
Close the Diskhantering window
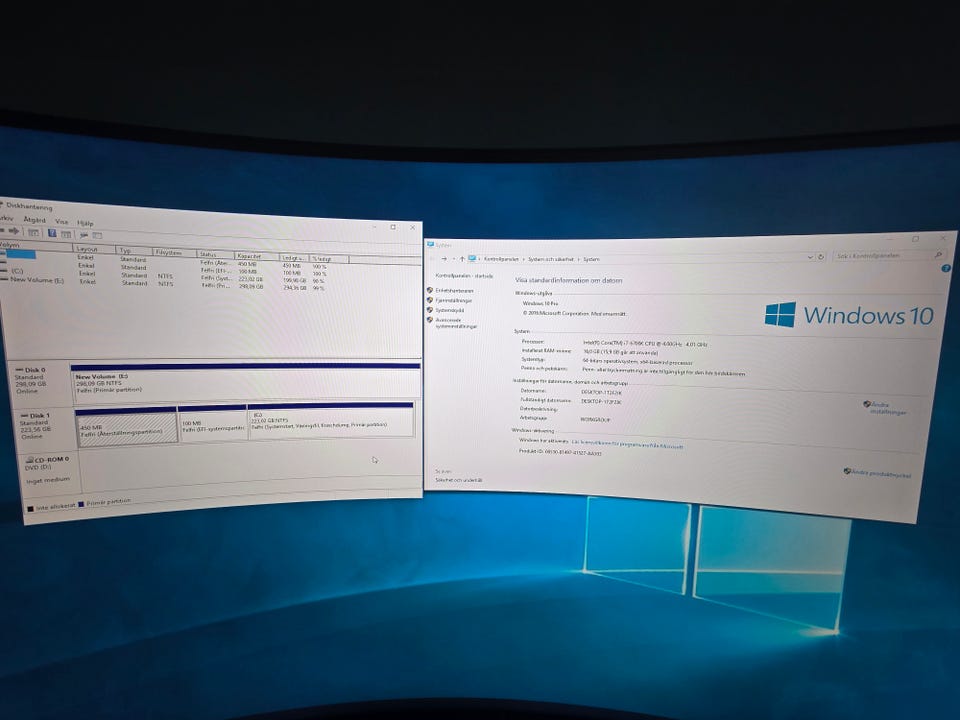(413, 227)
